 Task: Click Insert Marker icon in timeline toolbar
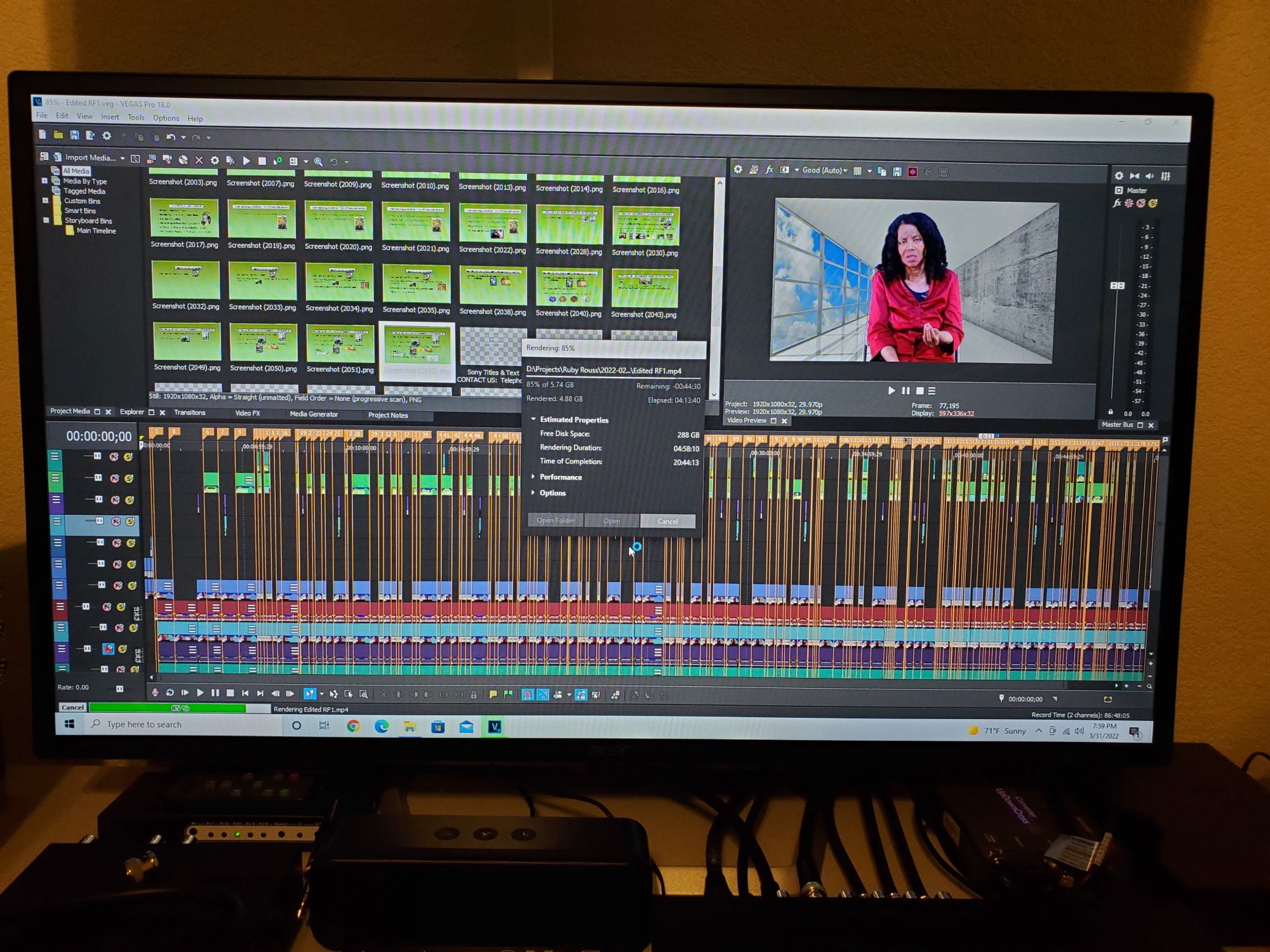pos(493,694)
